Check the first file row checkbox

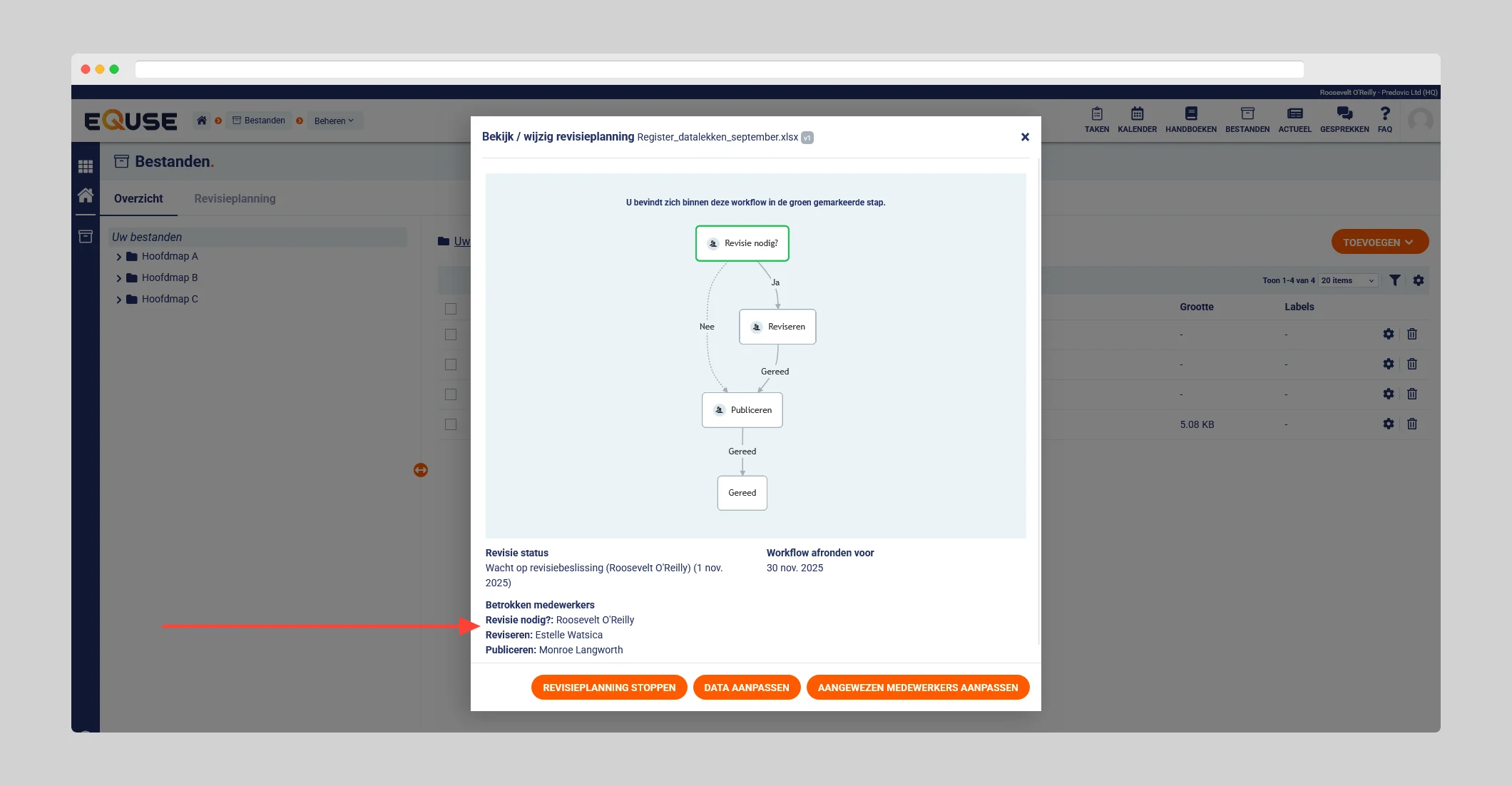[x=451, y=335]
